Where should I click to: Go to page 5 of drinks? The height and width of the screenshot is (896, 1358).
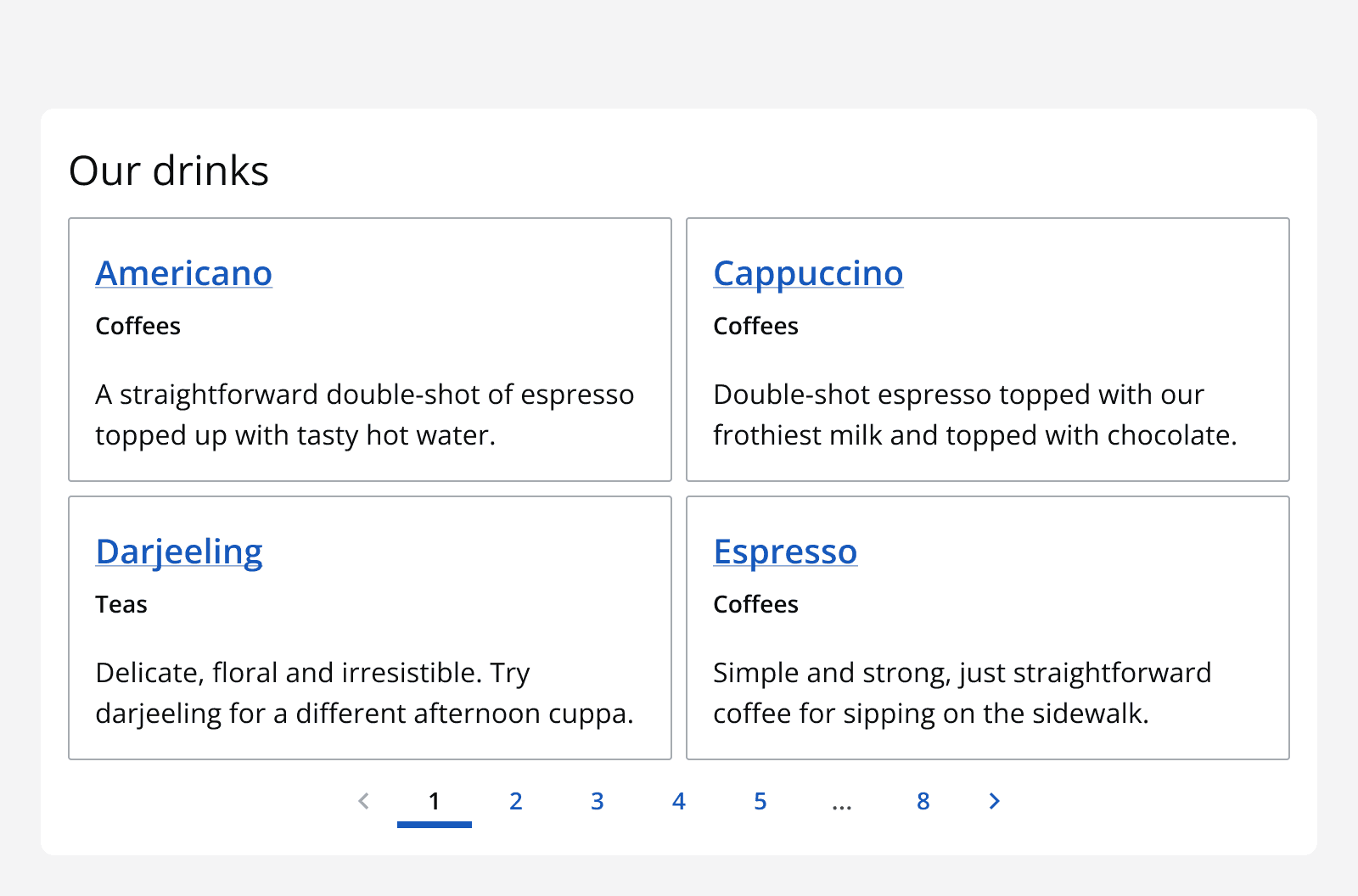[x=760, y=801]
